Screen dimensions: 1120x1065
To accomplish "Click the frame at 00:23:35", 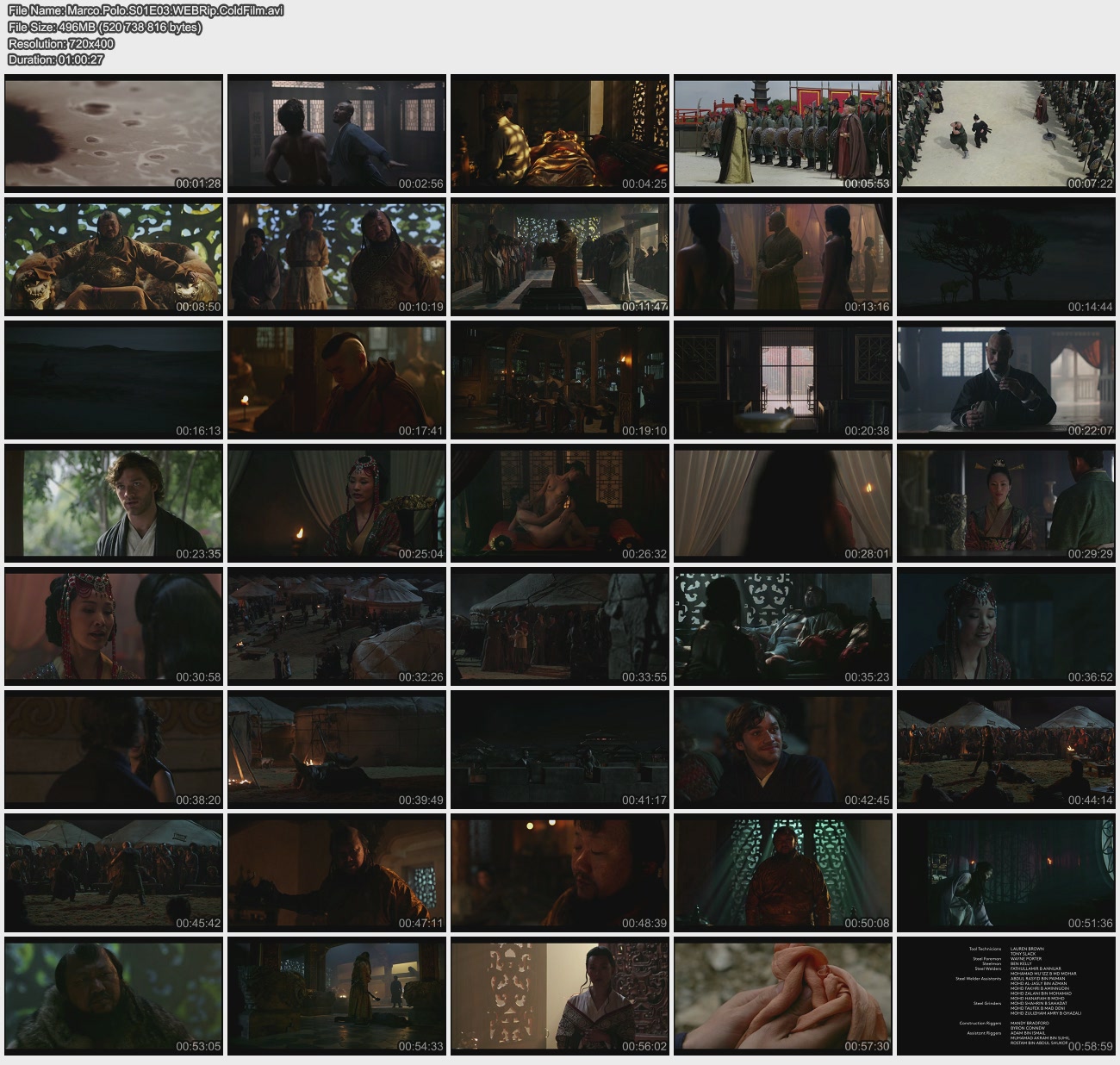I will (x=114, y=503).
